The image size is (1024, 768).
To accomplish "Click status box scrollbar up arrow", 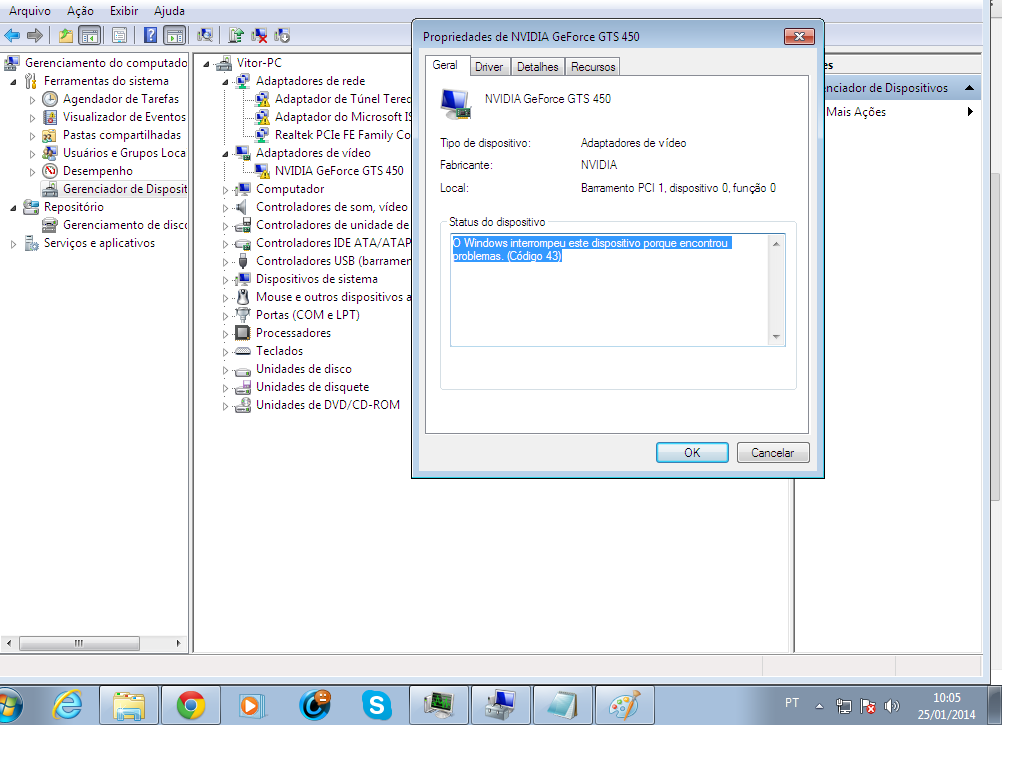I will click(x=776, y=244).
